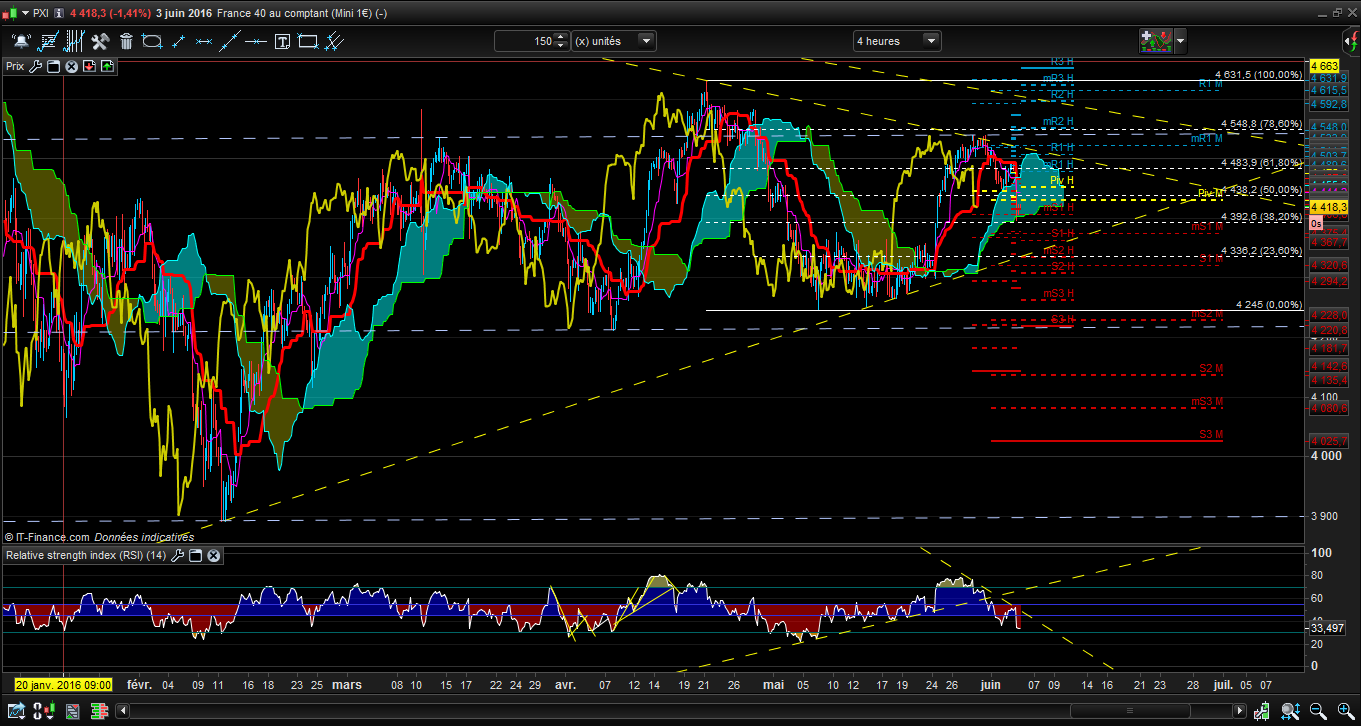Open the alert bell tool
The width and height of the screenshot is (1361, 726).
coord(21,41)
